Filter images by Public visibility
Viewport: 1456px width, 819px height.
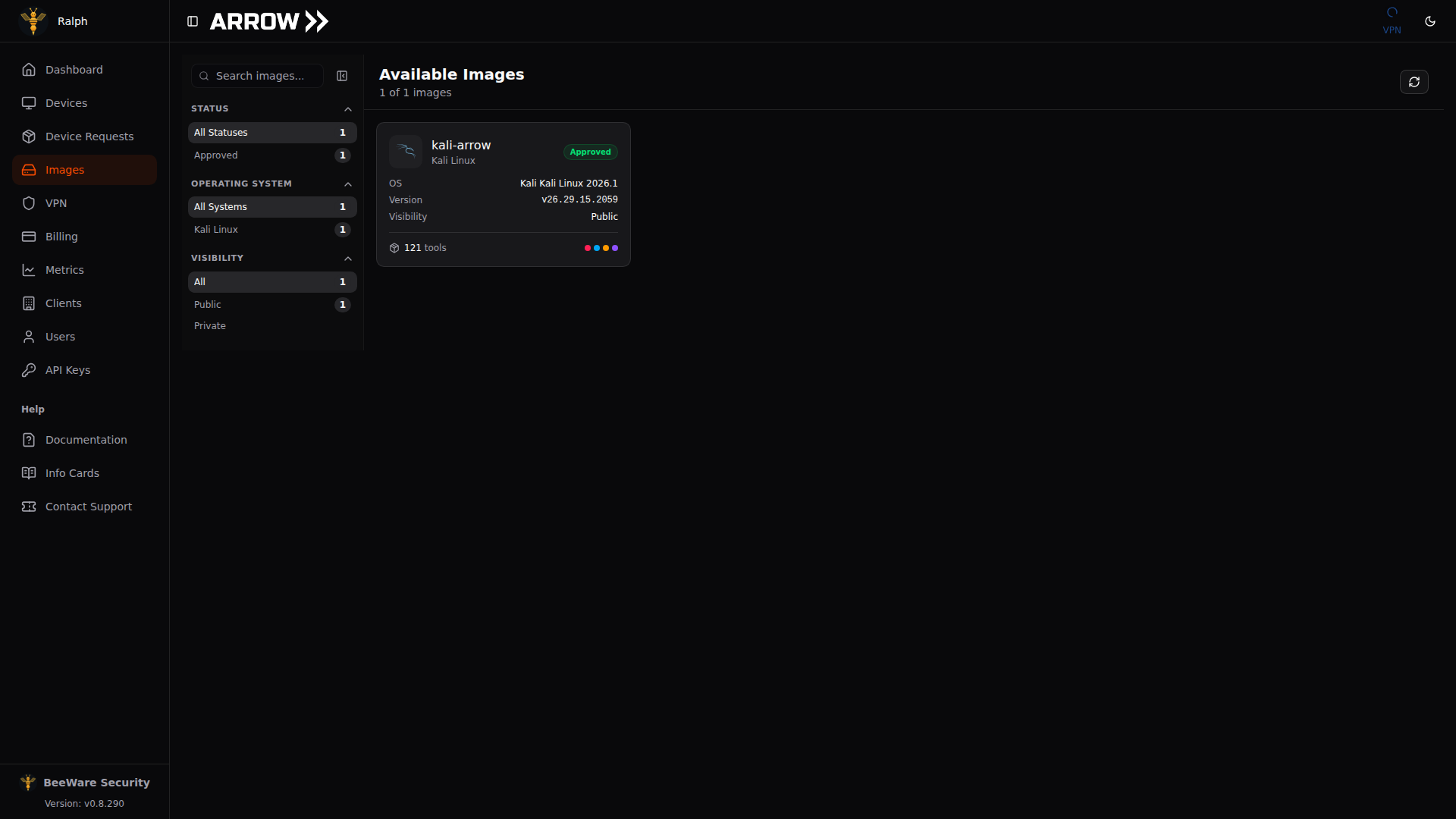point(272,305)
